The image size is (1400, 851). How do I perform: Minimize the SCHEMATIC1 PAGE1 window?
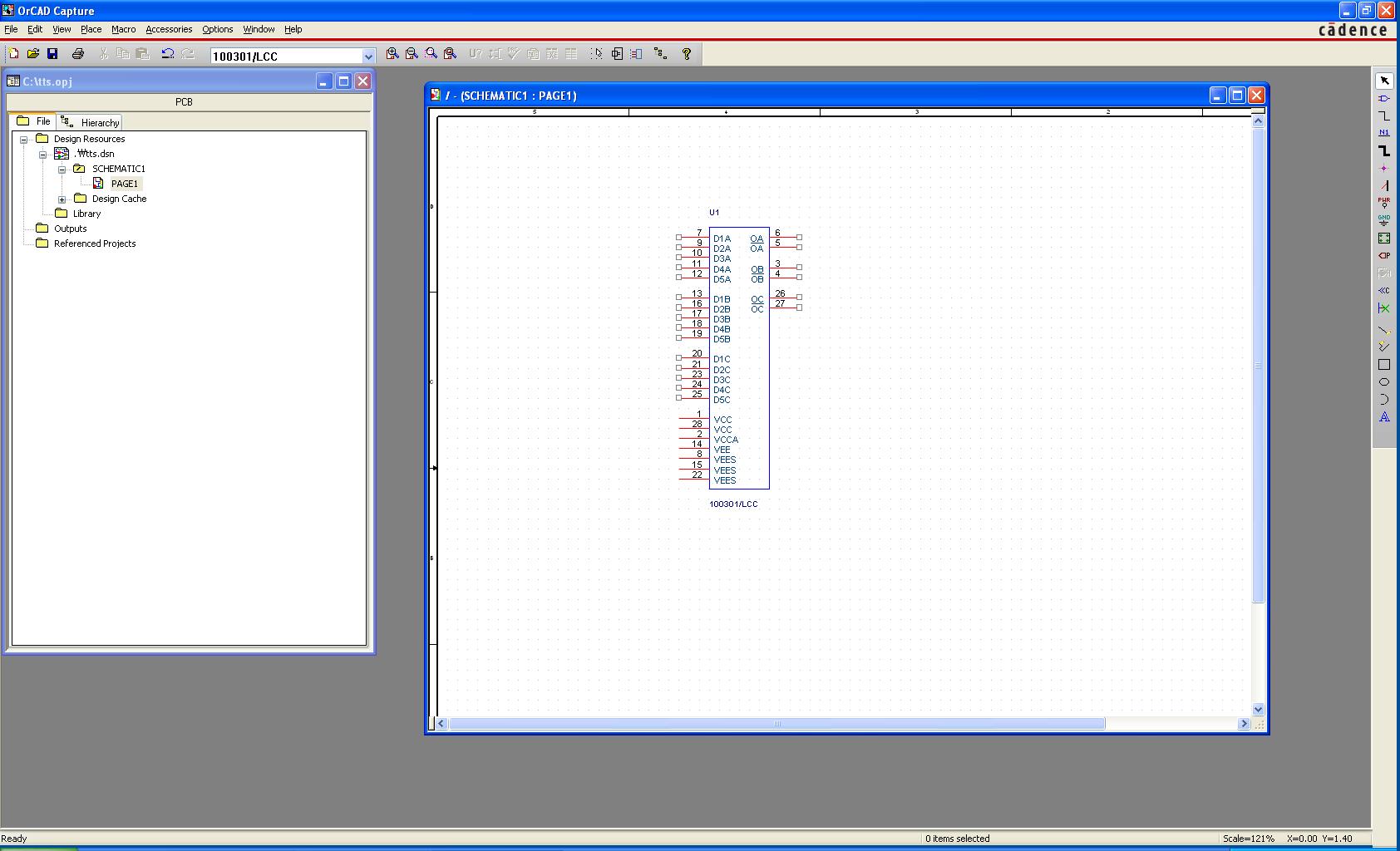tap(1217, 96)
